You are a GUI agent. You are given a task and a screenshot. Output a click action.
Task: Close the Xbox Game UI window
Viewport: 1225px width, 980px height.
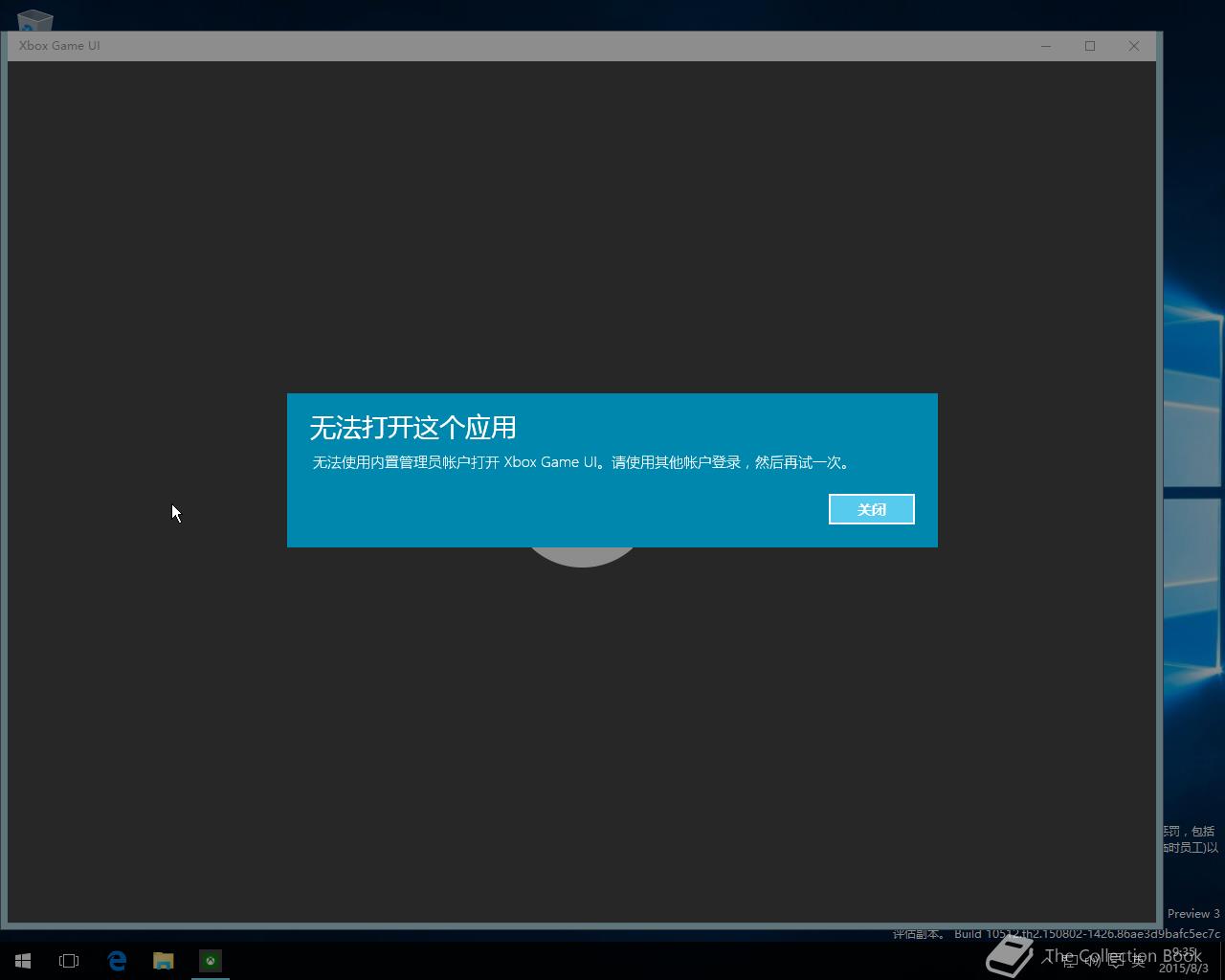1134,46
